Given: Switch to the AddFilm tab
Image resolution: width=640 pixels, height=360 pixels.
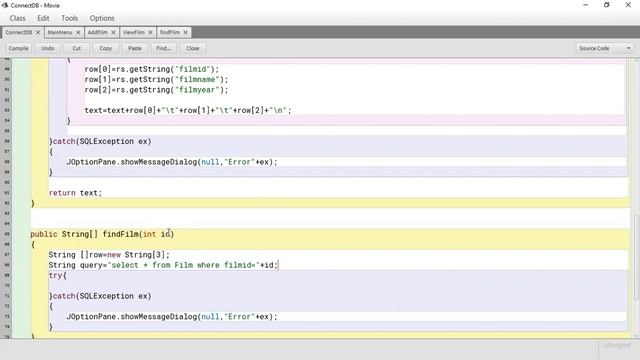Looking at the screenshot, I should point(98,32).
